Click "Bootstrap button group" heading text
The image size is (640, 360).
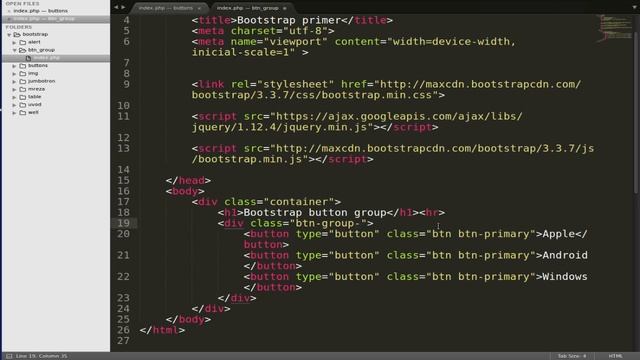(x=315, y=213)
